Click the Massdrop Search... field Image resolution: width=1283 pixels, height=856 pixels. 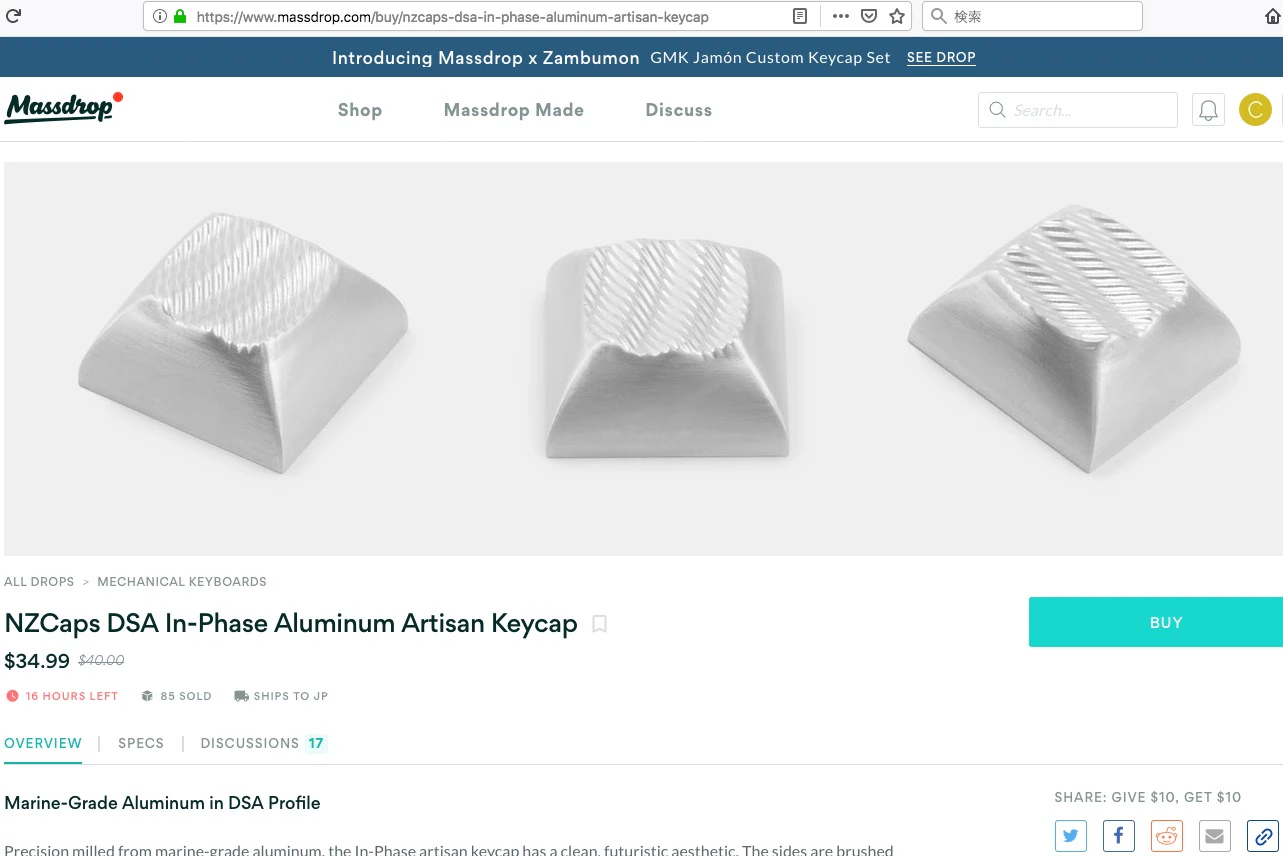[1078, 110]
